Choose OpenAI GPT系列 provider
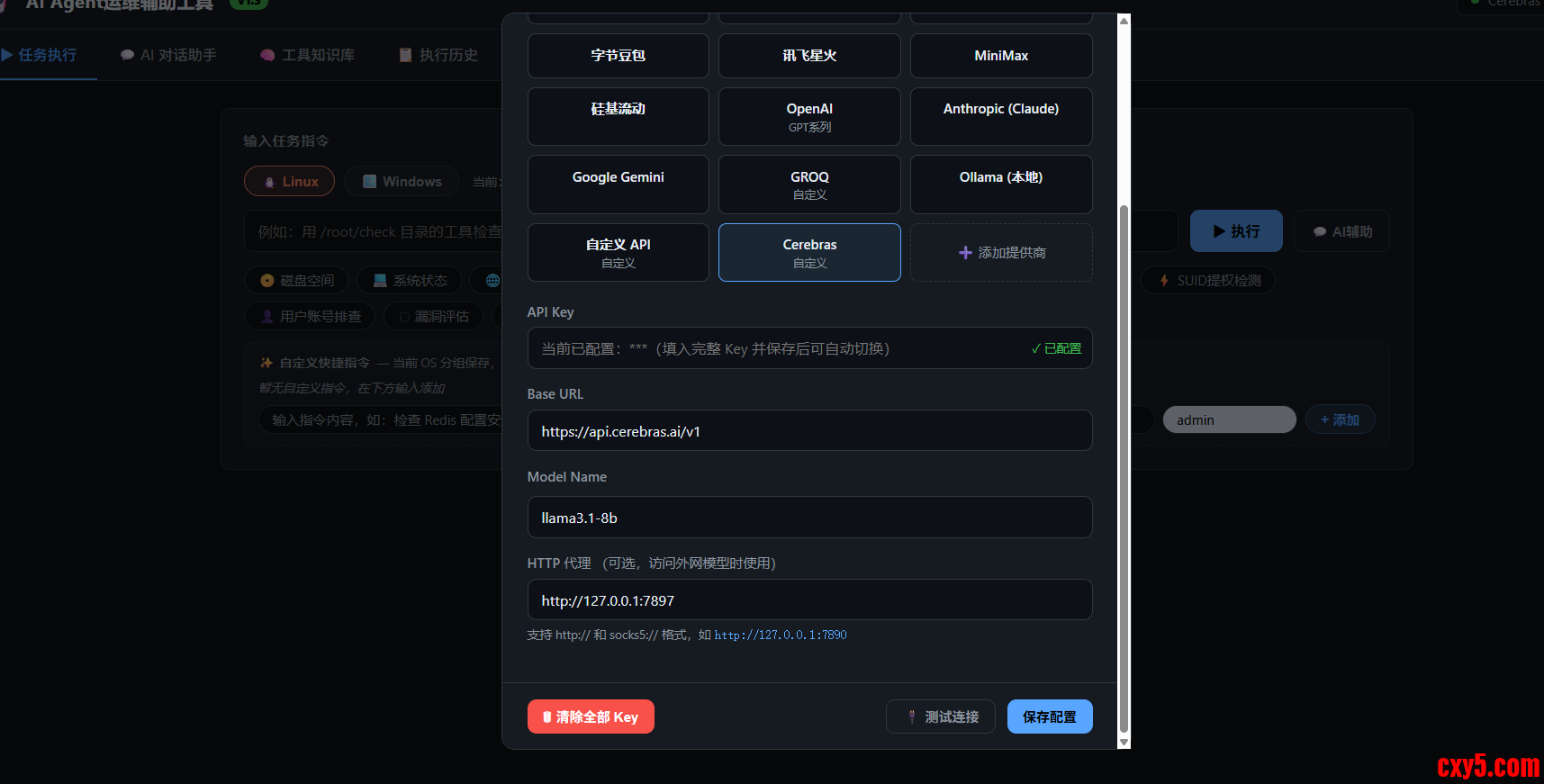 coord(809,116)
